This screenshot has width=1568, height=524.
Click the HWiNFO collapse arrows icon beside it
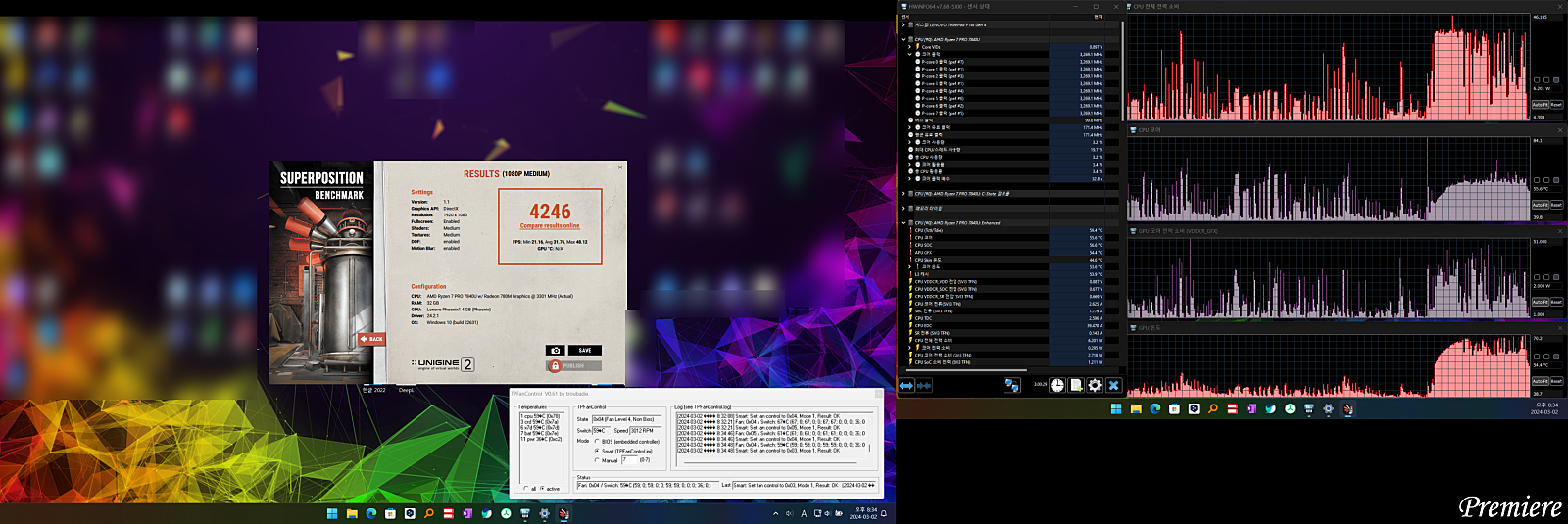924,386
